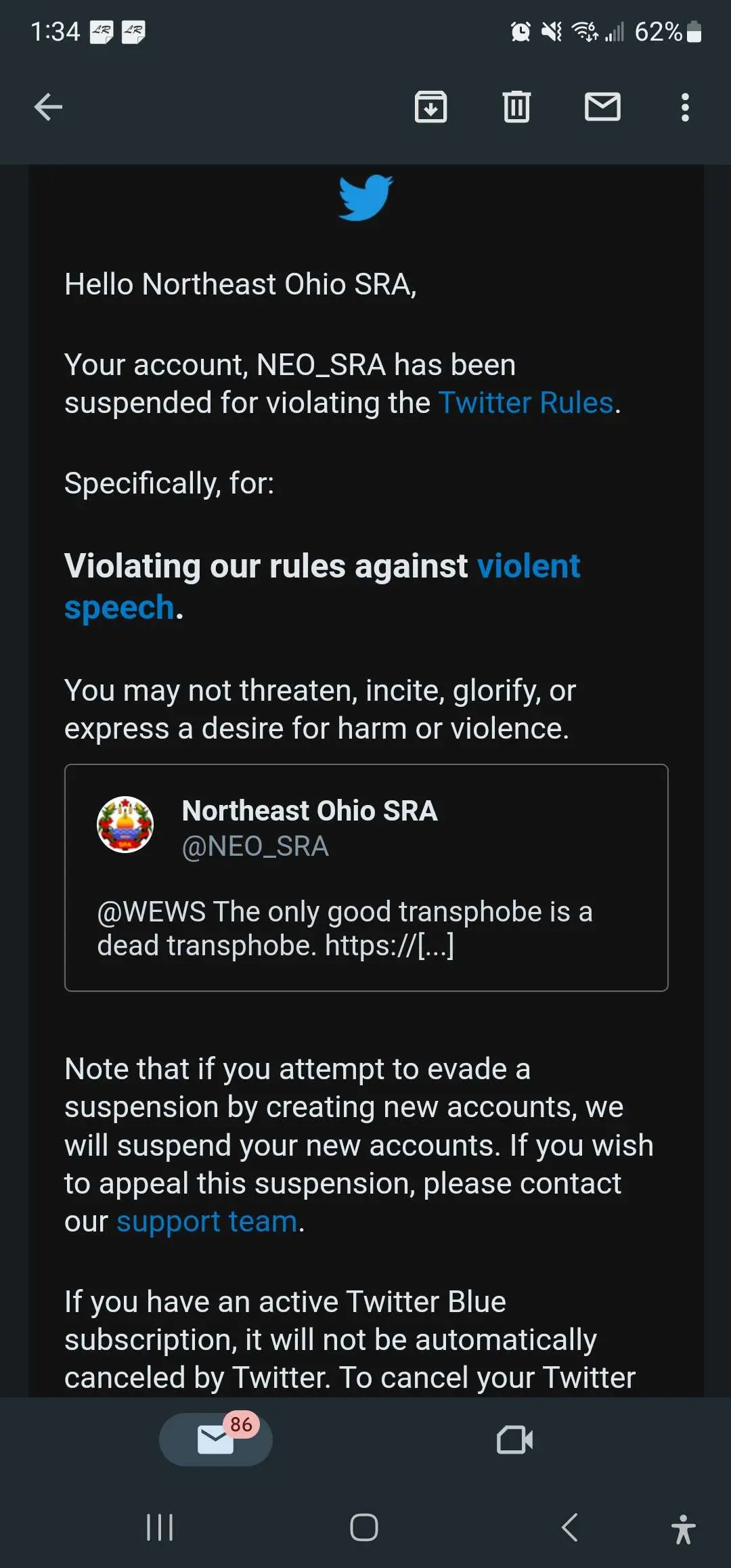This screenshot has height=1568, width=731.
Task: Tap the accessibility shortcut icon
Action: pos(683,1529)
